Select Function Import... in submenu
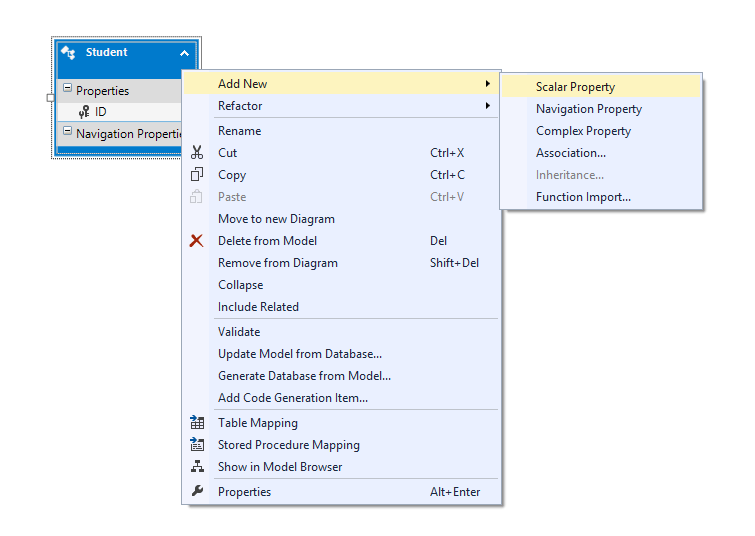This screenshot has height=536, width=755. pyautogui.click(x=601, y=197)
